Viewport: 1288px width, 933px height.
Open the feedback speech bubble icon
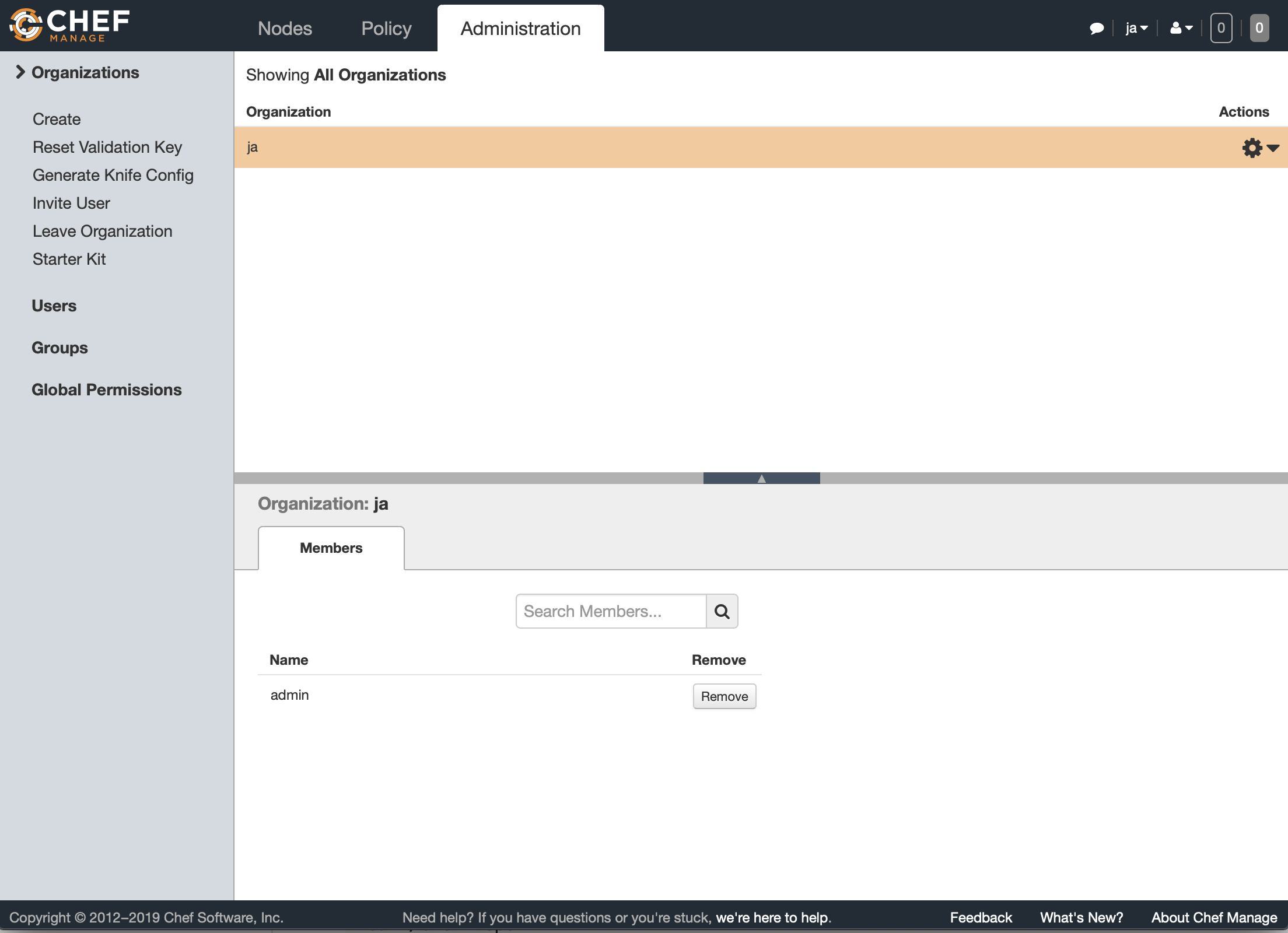point(1097,28)
